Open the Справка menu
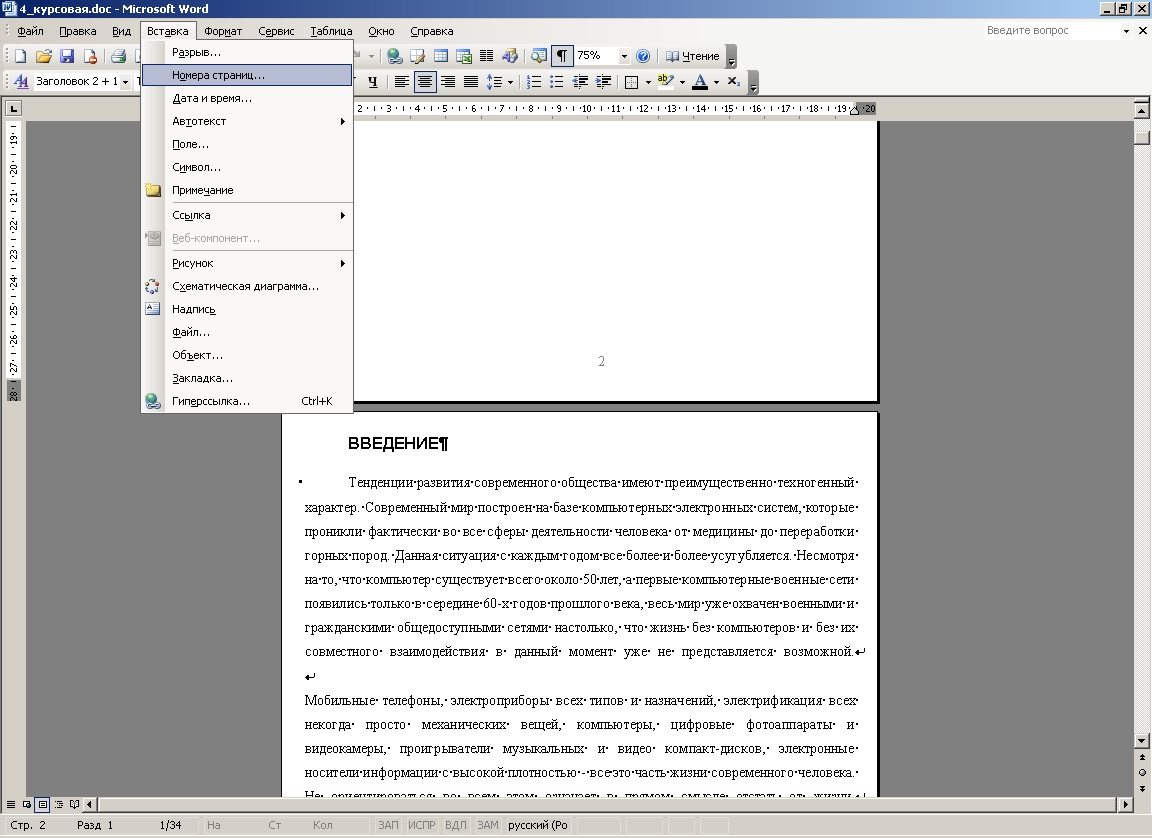The width and height of the screenshot is (1152, 838). 431,31
